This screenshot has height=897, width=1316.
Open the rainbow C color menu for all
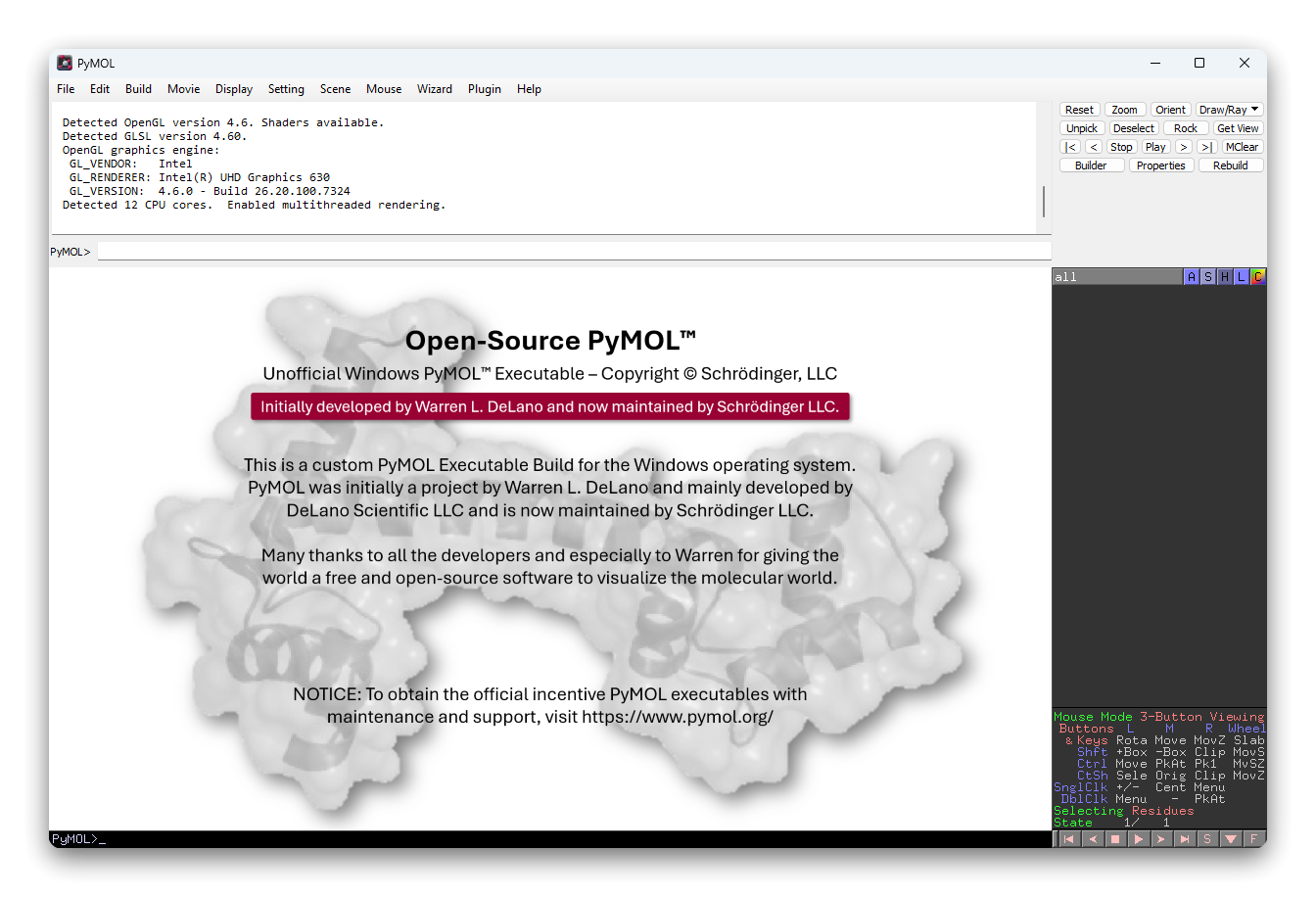point(1258,277)
